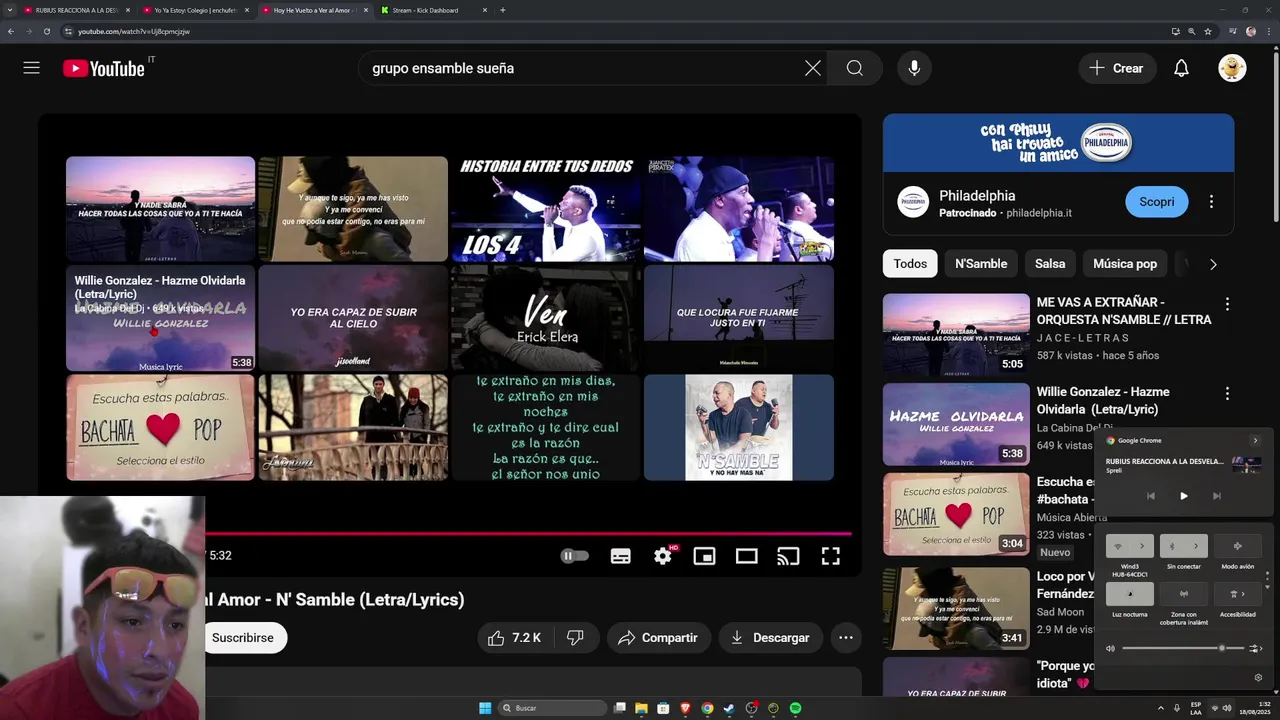
Task: Click the Windows Start button
Action: 485,708
